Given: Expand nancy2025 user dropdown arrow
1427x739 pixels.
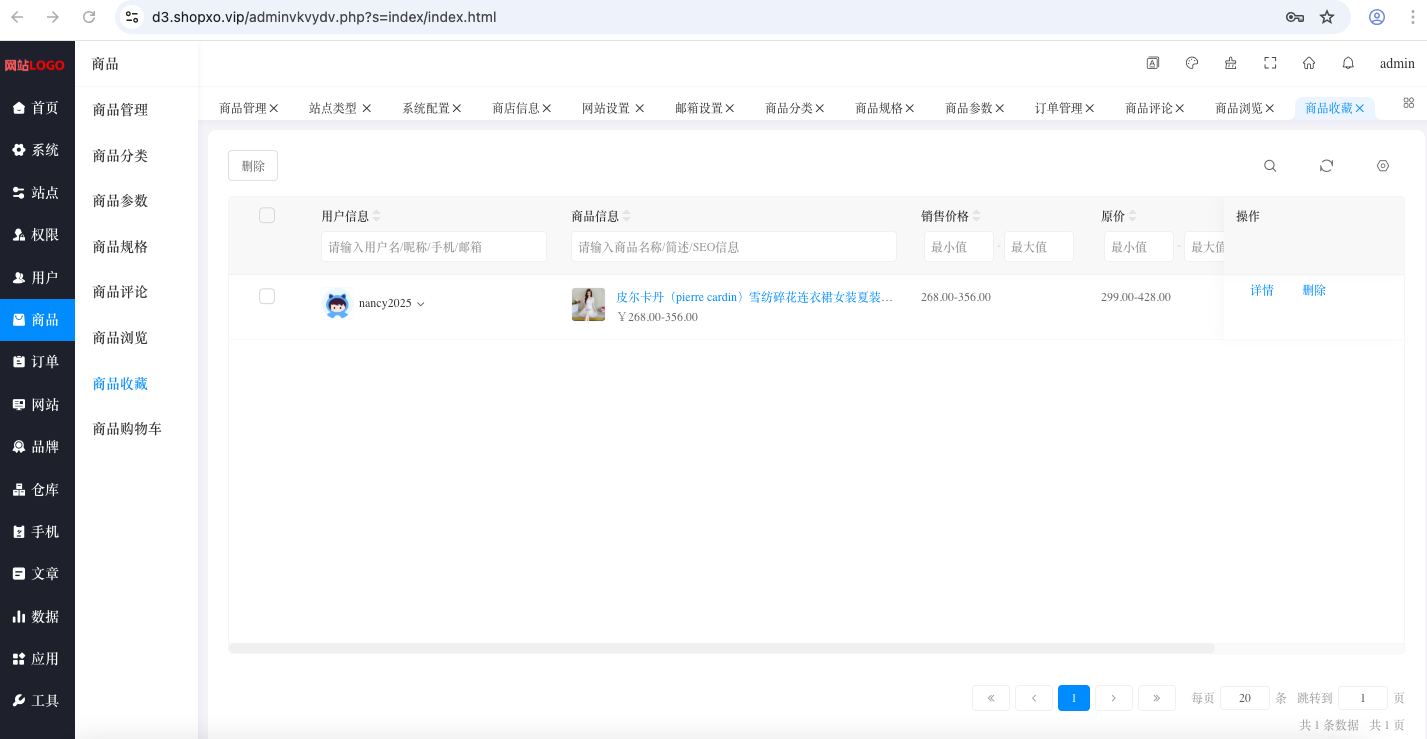Looking at the screenshot, I should (x=421, y=304).
